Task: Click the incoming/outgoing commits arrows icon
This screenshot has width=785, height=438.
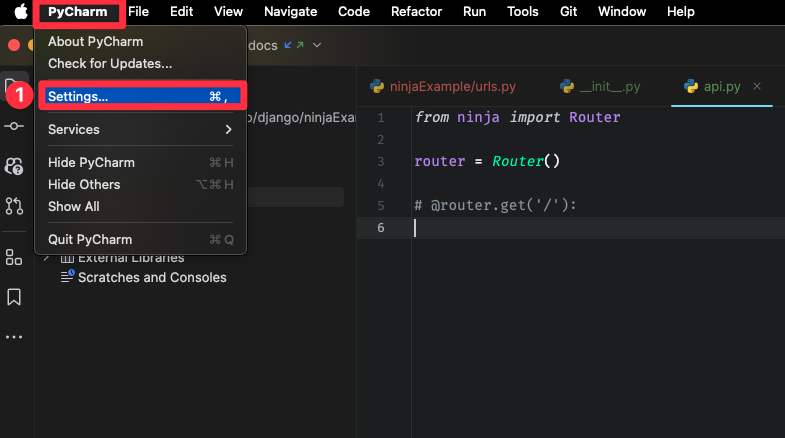Action: point(294,45)
